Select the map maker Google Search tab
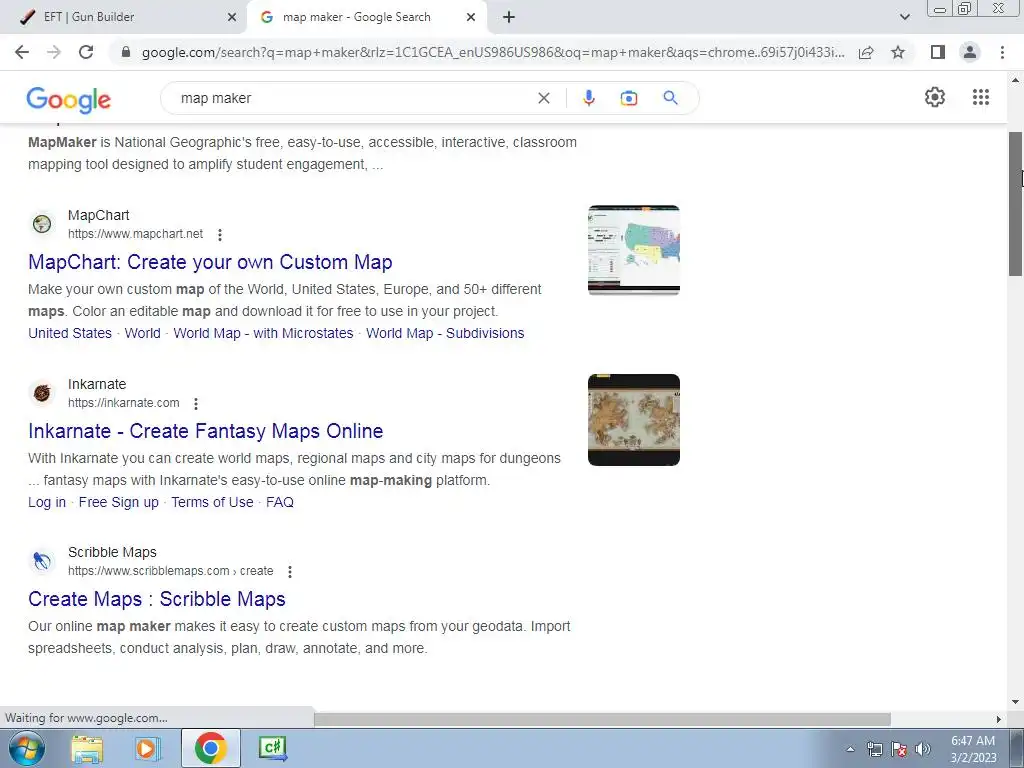The width and height of the screenshot is (1024, 768). coord(366,17)
